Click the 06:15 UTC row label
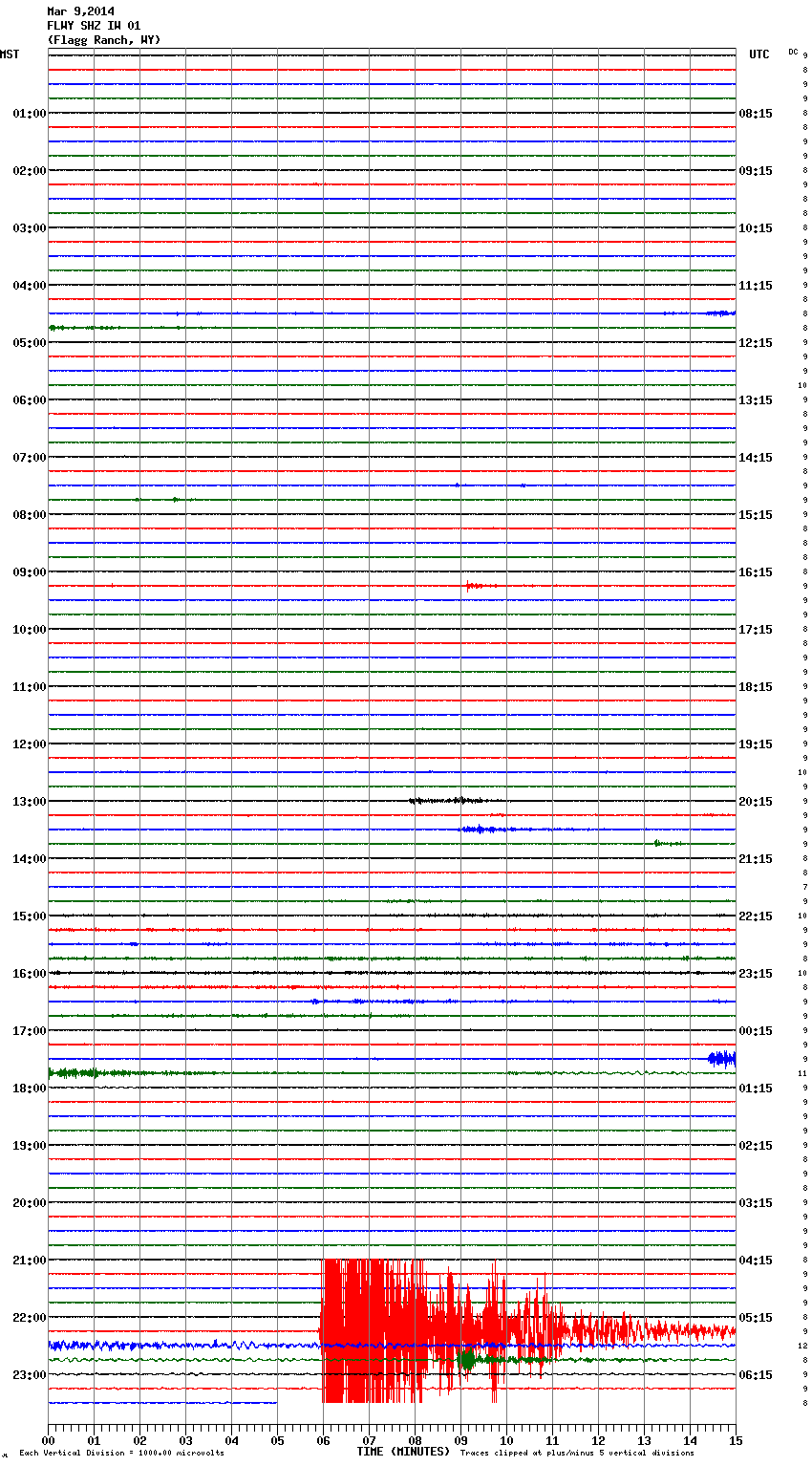Screen dimensions: 812x1466 (756, 1375)
